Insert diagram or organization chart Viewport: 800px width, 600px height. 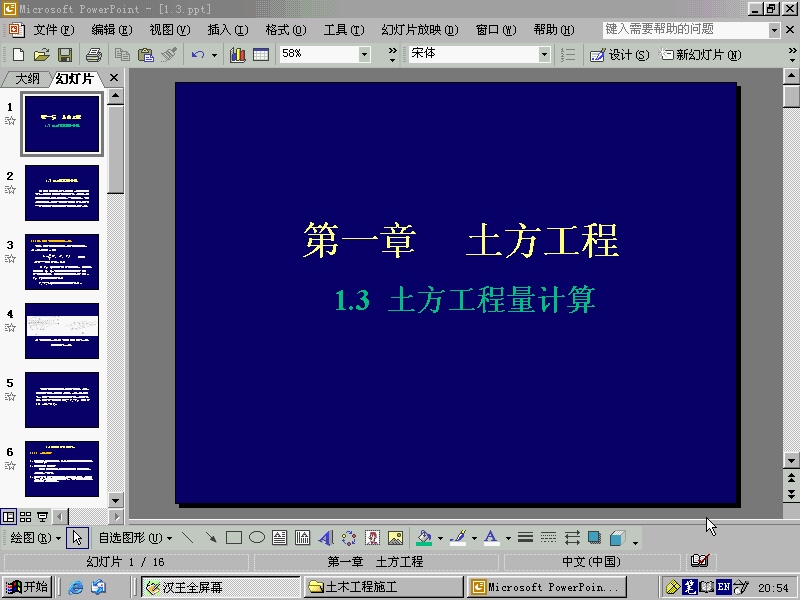pos(349,537)
